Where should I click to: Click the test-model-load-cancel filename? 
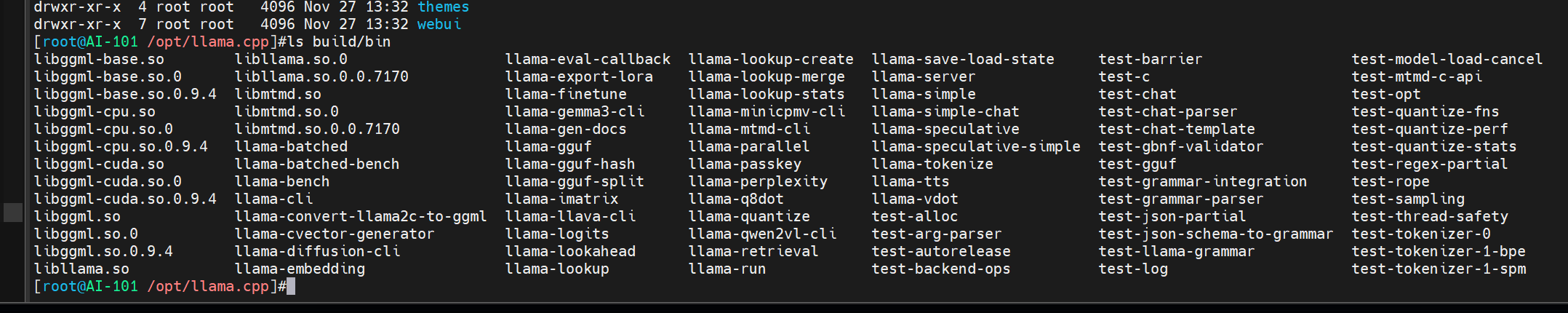pyautogui.click(x=1447, y=59)
